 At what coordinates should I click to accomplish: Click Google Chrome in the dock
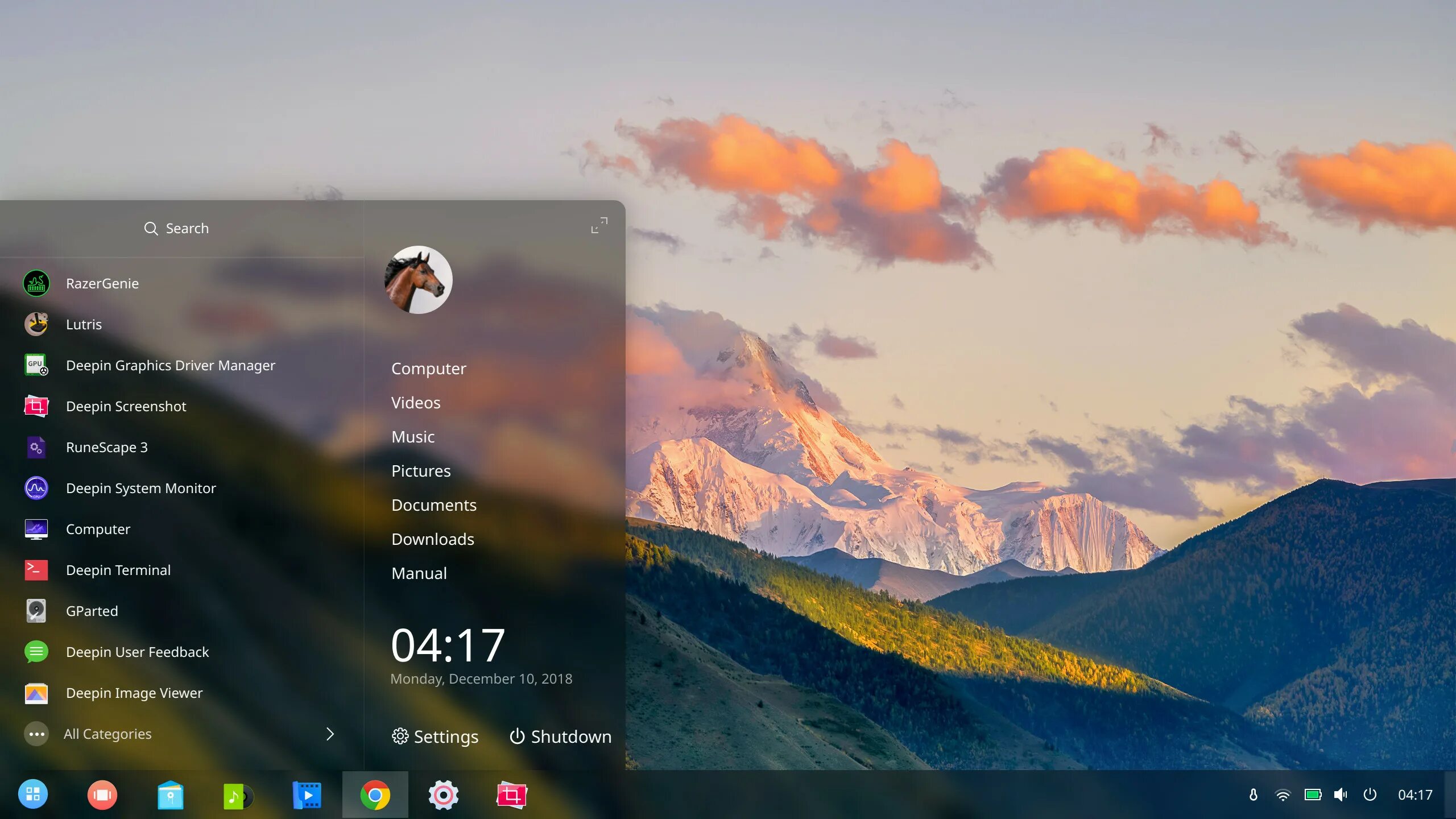pyautogui.click(x=375, y=795)
